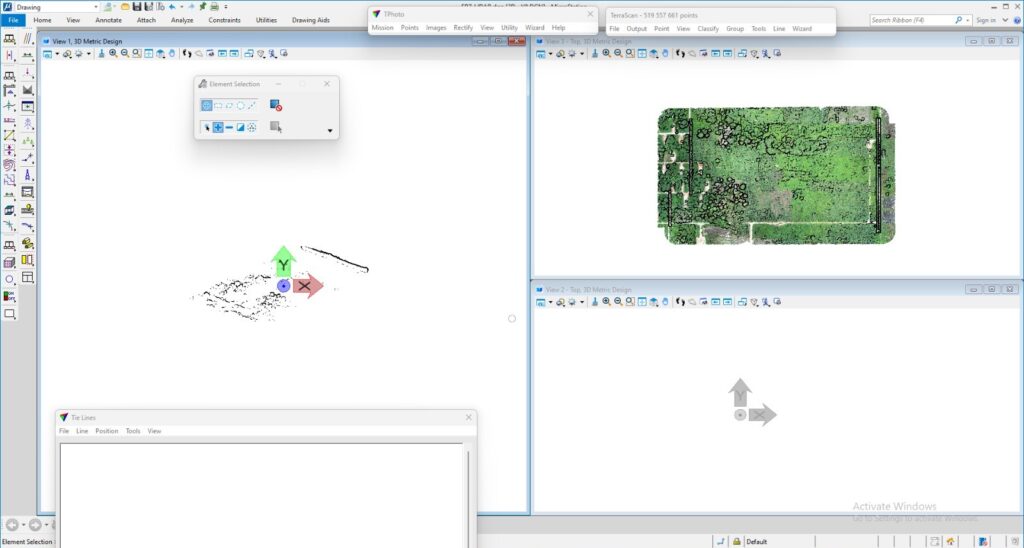Image resolution: width=1024 pixels, height=548 pixels.
Task: Open brightness dropdown arrow in View 1 toolbar
Action: tap(89, 54)
